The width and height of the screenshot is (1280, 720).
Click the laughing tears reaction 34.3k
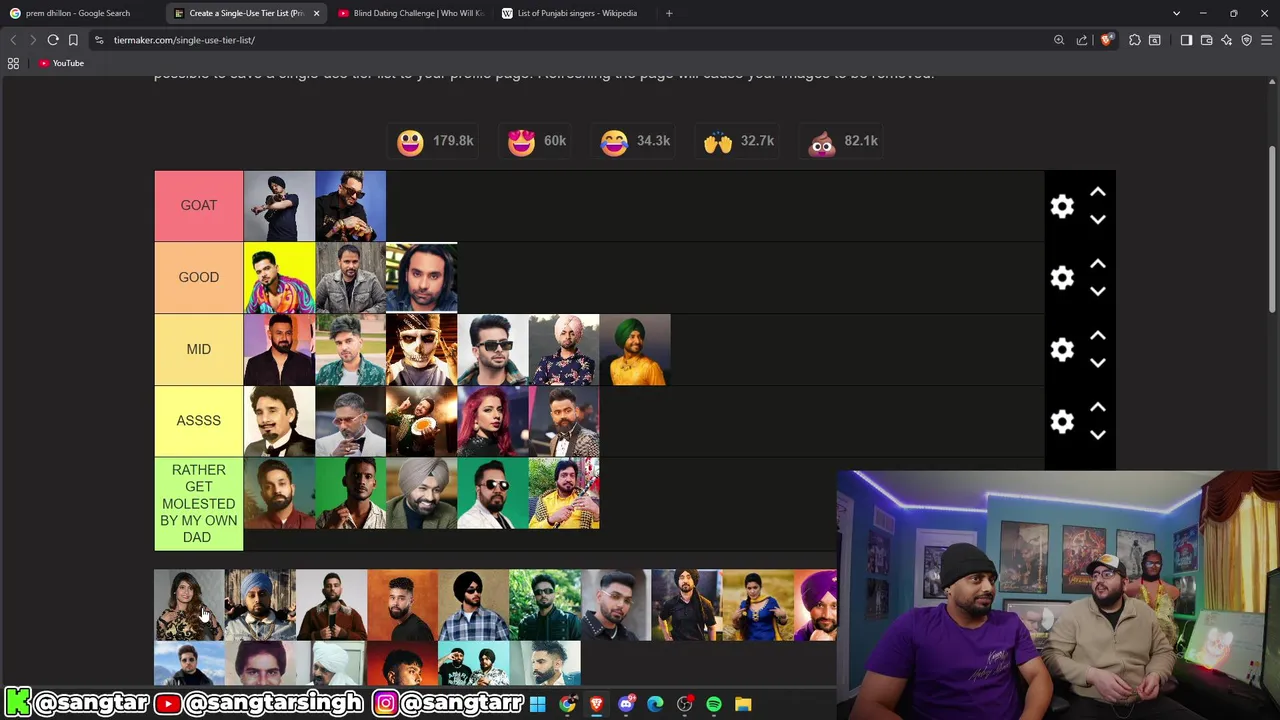pyautogui.click(x=635, y=142)
